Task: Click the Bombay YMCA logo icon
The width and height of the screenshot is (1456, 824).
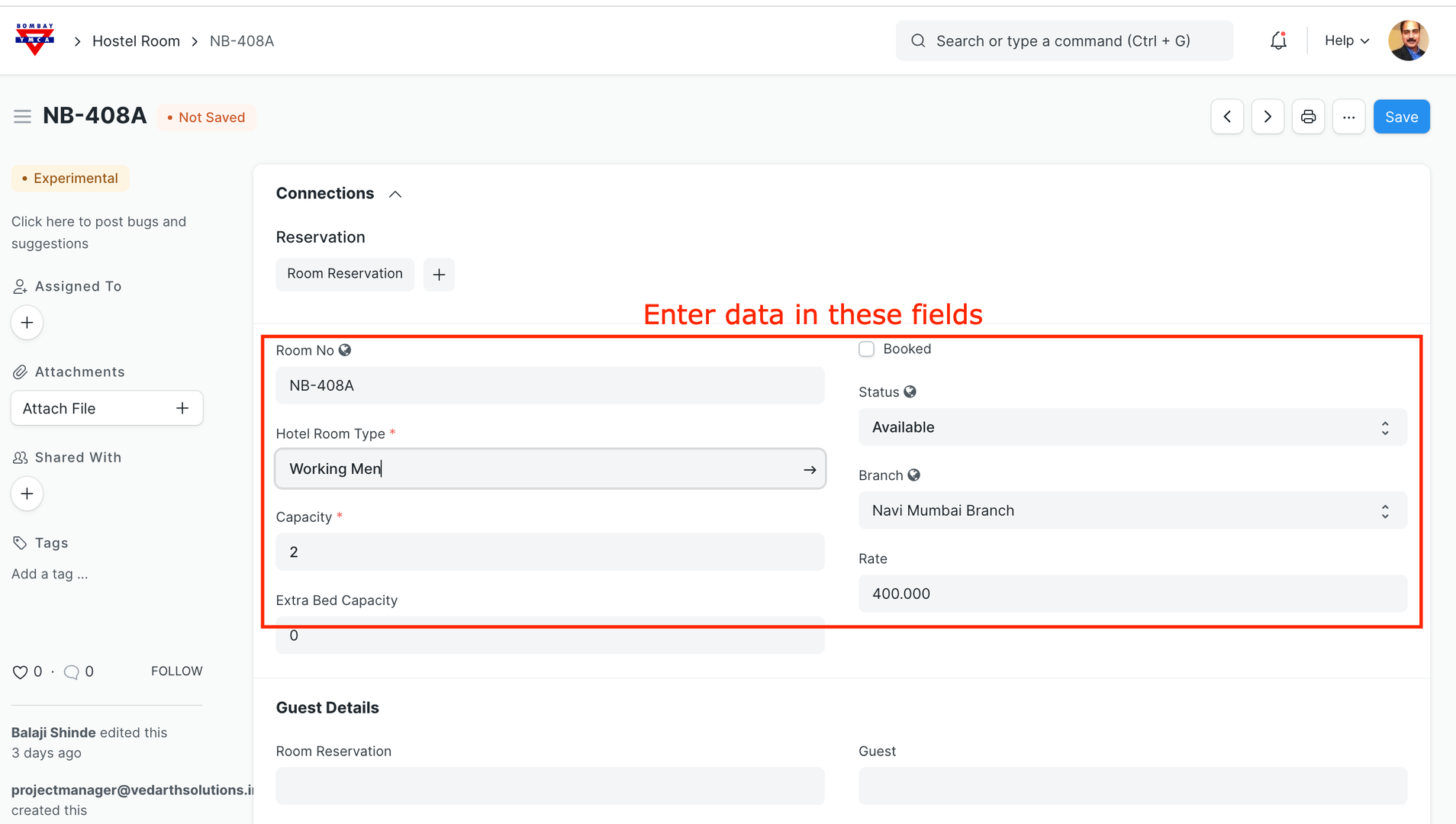Action: click(34, 40)
